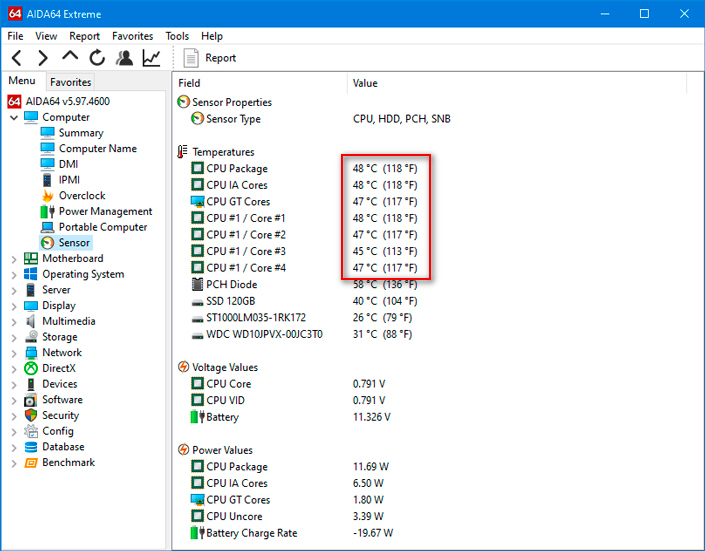Click the DirectX Xbox icon

(x=31, y=368)
